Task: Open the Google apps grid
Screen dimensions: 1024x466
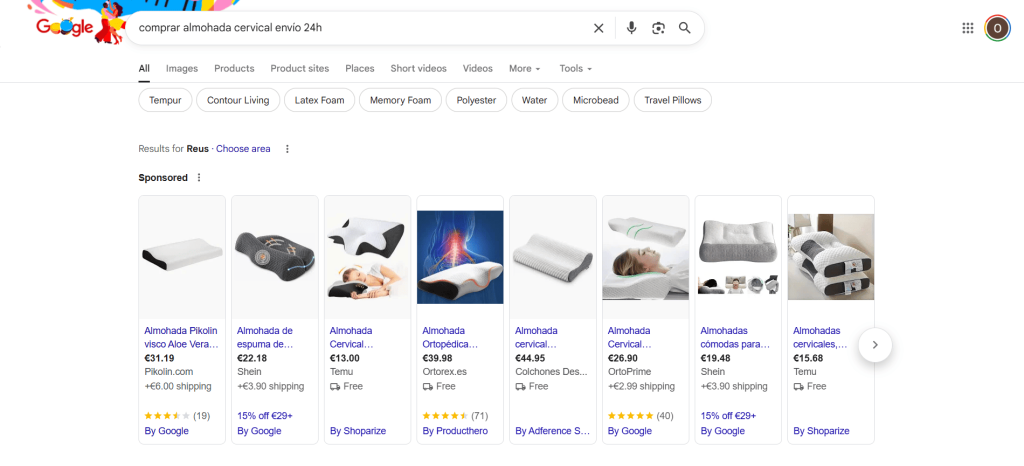Action: [x=967, y=28]
